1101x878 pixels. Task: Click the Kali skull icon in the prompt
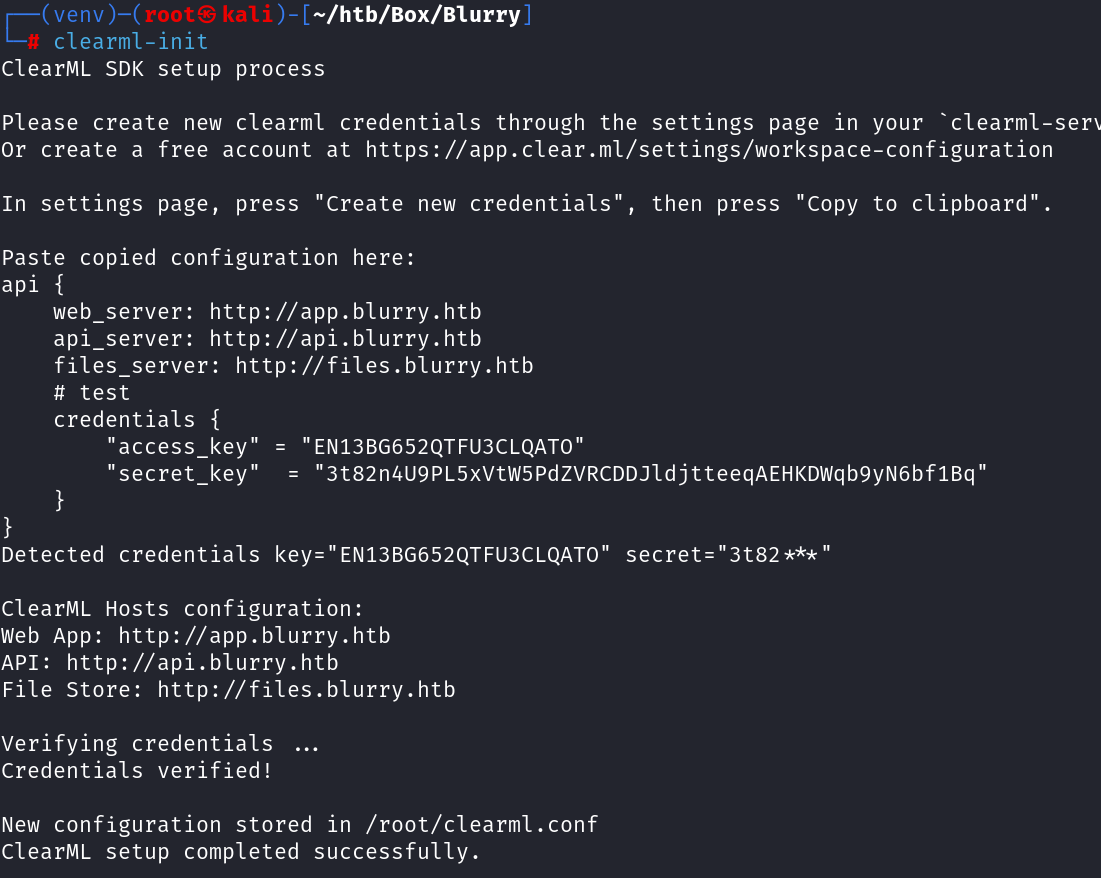pyautogui.click(x=208, y=15)
